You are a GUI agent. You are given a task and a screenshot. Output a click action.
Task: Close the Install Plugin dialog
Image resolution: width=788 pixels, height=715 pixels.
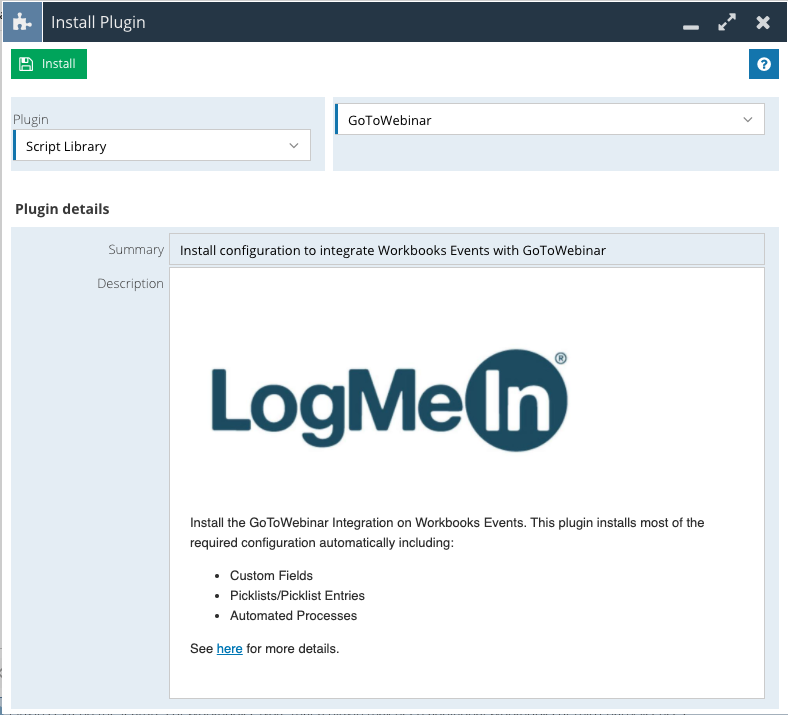[x=763, y=22]
